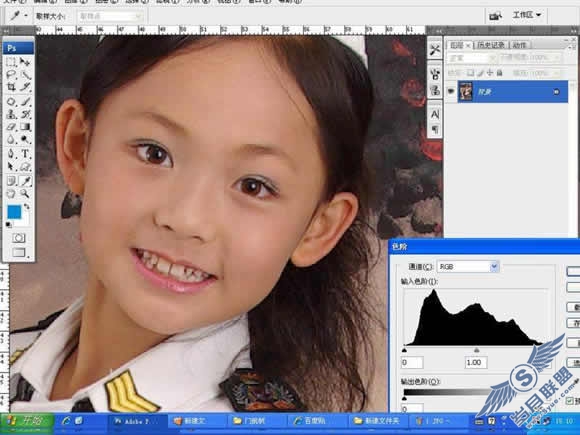
Task: Open the brushes dock icon
Action: click(x=435, y=74)
